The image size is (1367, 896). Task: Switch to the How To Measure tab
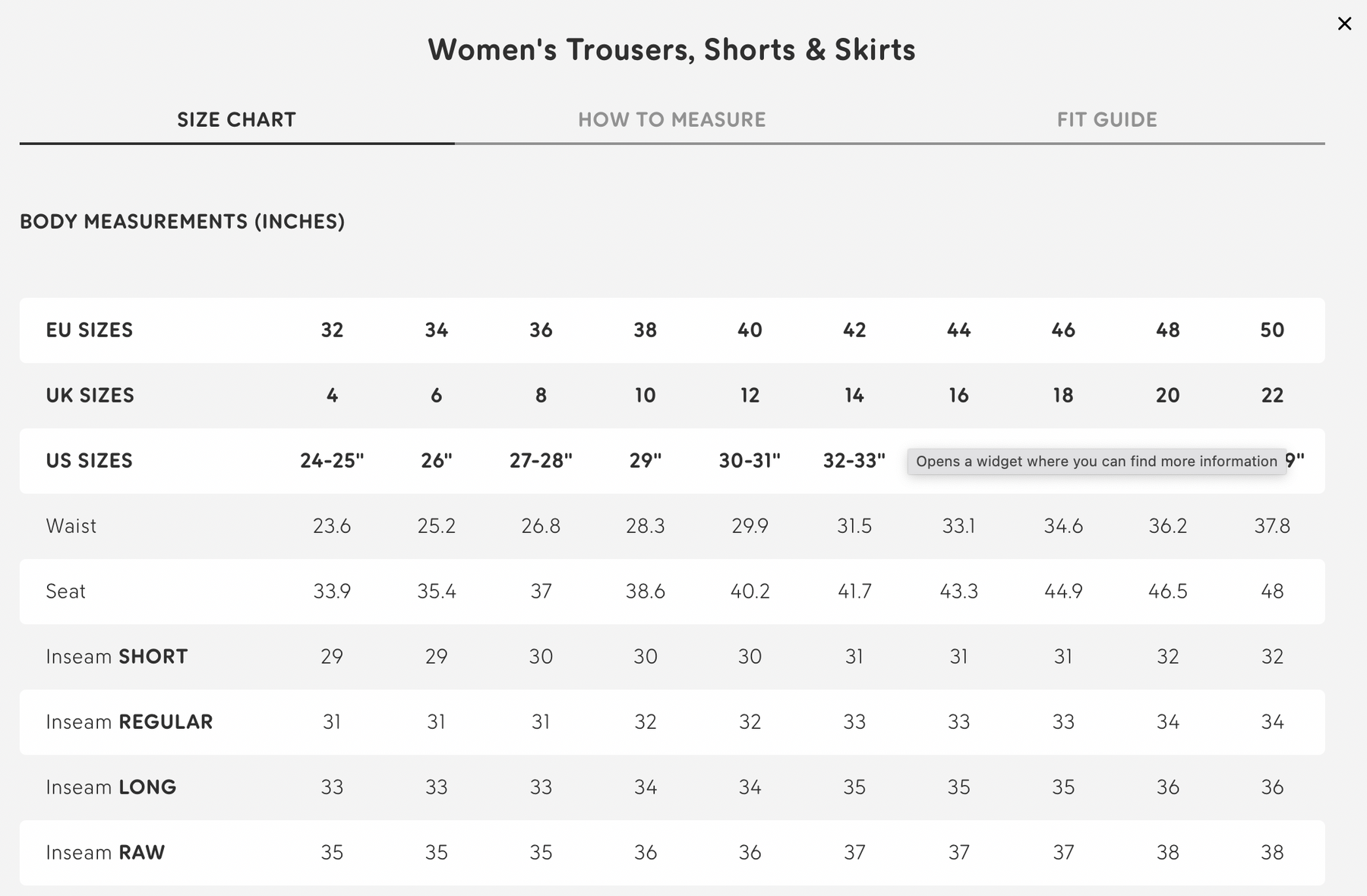click(x=671, y=120)
